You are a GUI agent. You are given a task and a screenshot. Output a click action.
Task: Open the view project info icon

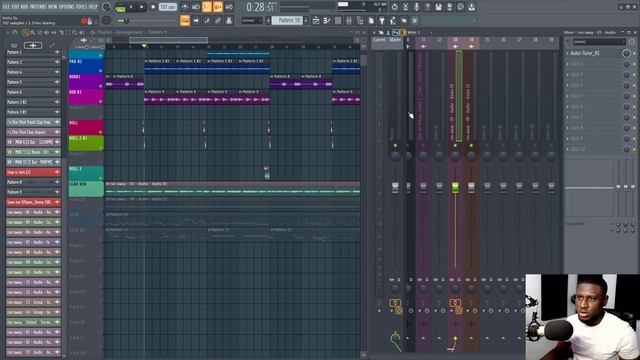[x=460, y=7]
